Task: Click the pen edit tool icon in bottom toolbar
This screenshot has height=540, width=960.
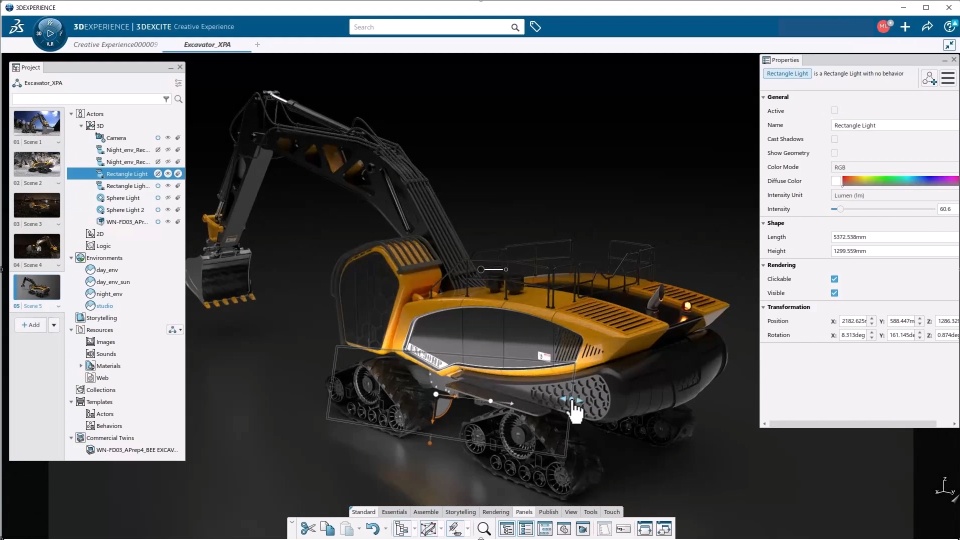Action: point(454,528)
